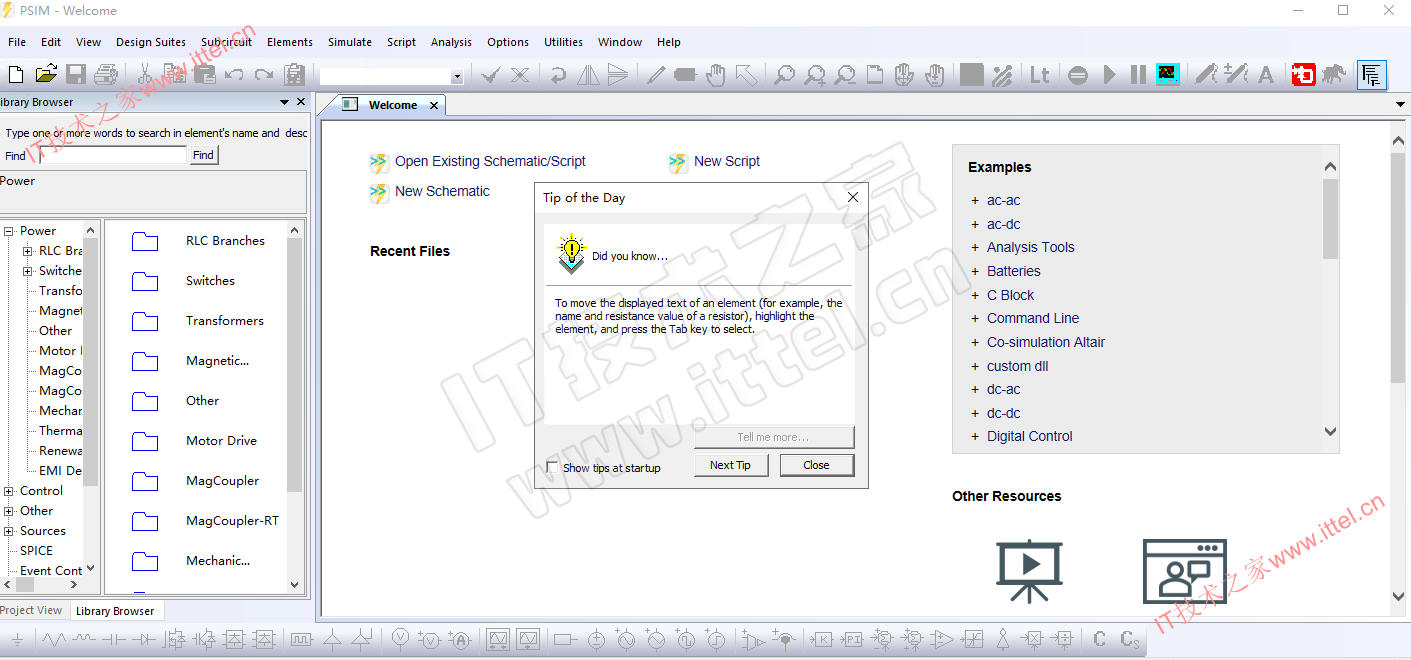This screenshot has height=660, width=1411.
Task: Expand the Switches tree node
Action: click(28, 271)
